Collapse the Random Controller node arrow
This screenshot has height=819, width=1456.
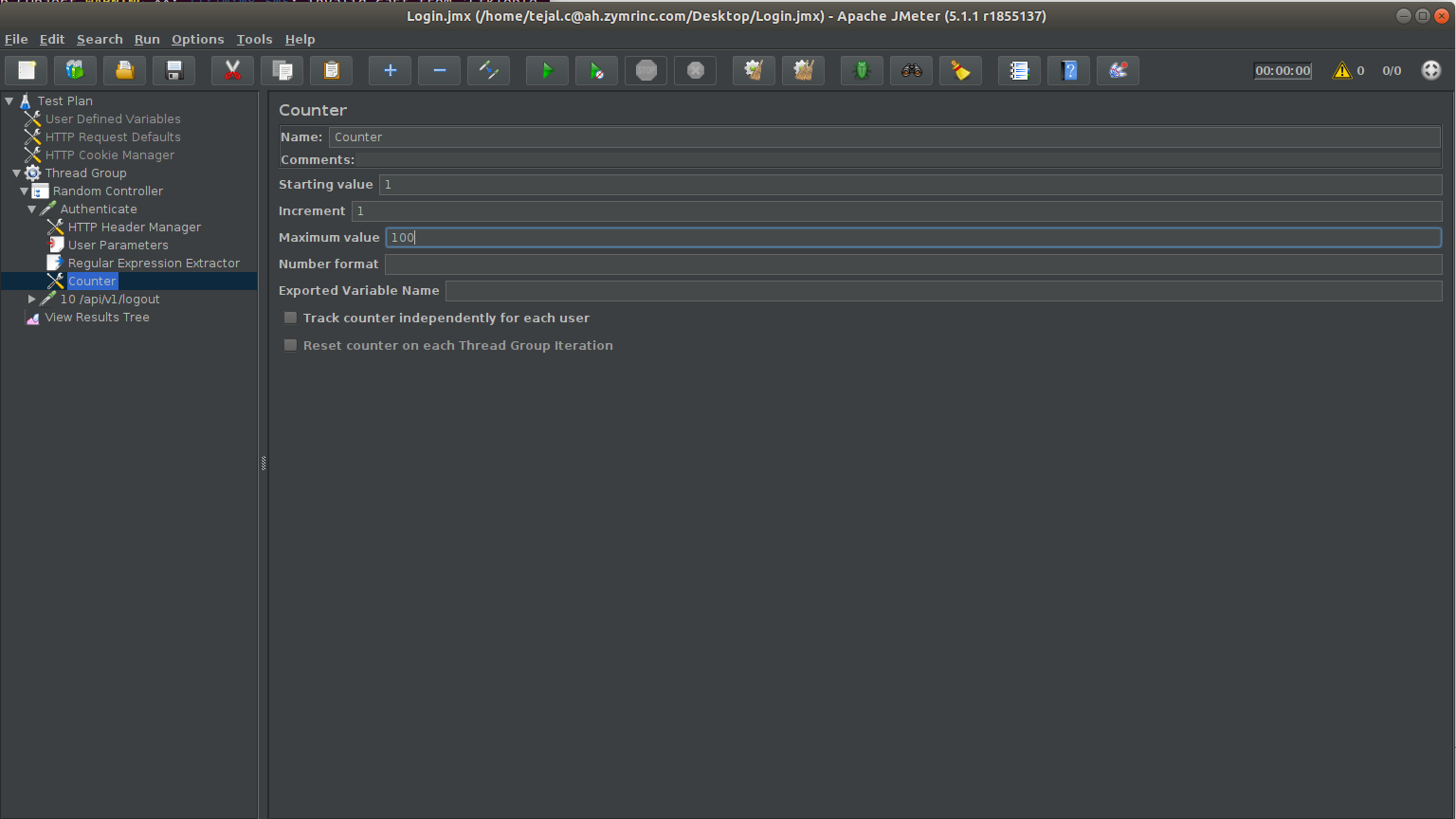pos(25,191)
